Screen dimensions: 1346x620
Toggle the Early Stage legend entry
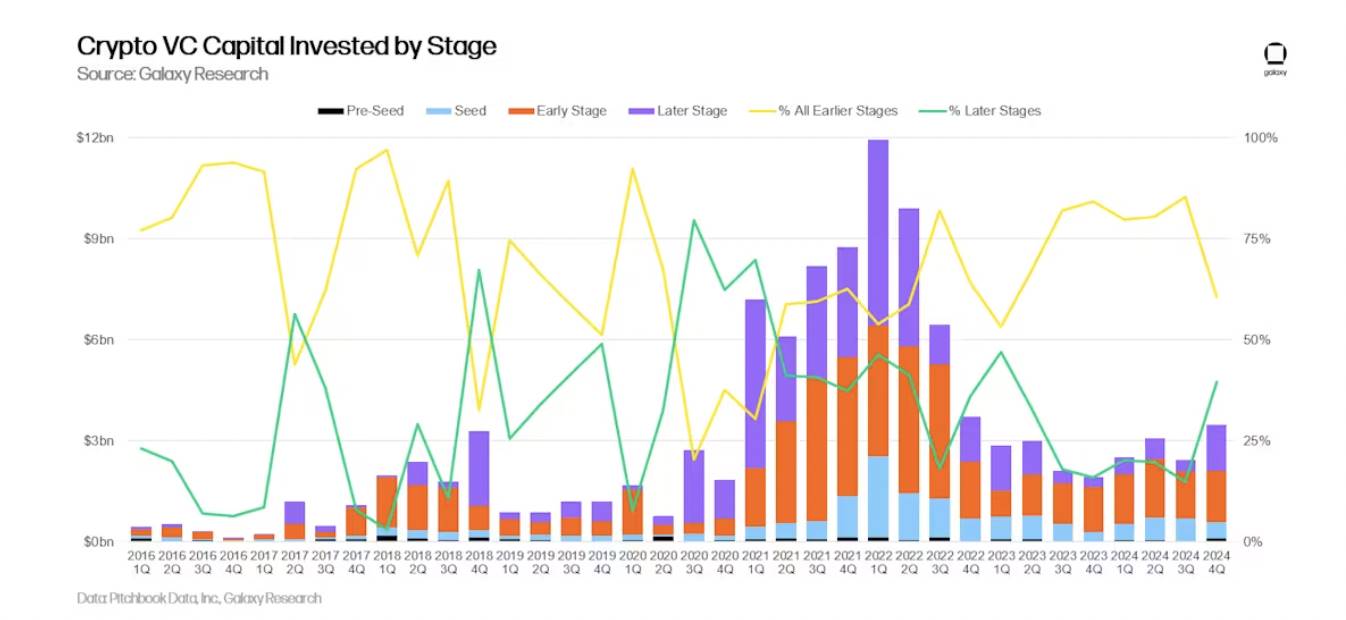[x=558, y=111]
